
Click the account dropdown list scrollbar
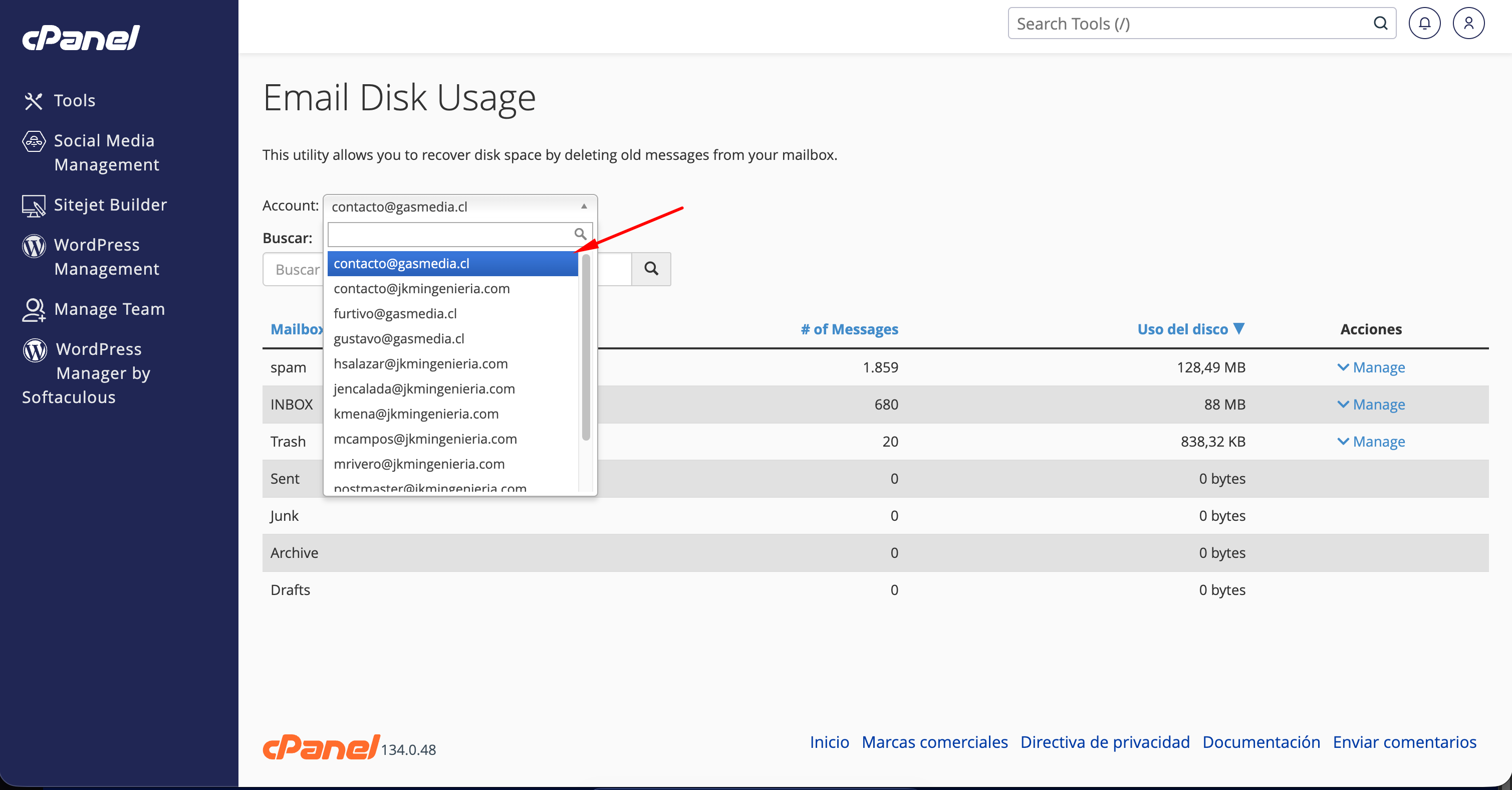pos(586,347)
